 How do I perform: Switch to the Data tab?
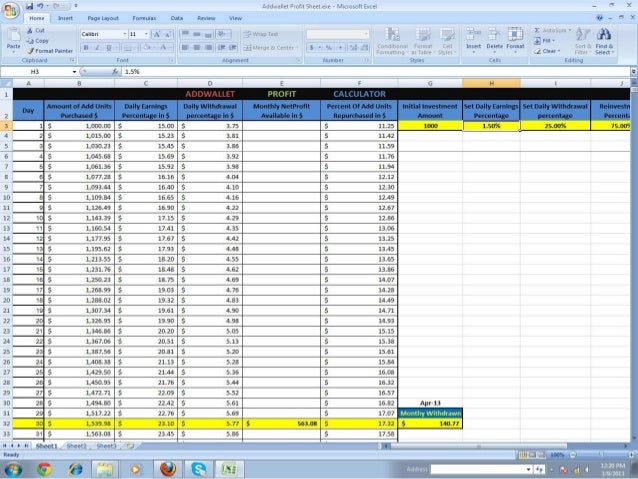click(x=177, y=18)
